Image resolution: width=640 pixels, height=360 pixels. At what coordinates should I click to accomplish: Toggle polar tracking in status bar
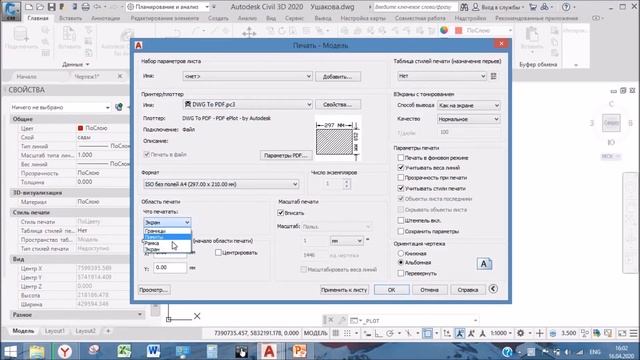390,333
